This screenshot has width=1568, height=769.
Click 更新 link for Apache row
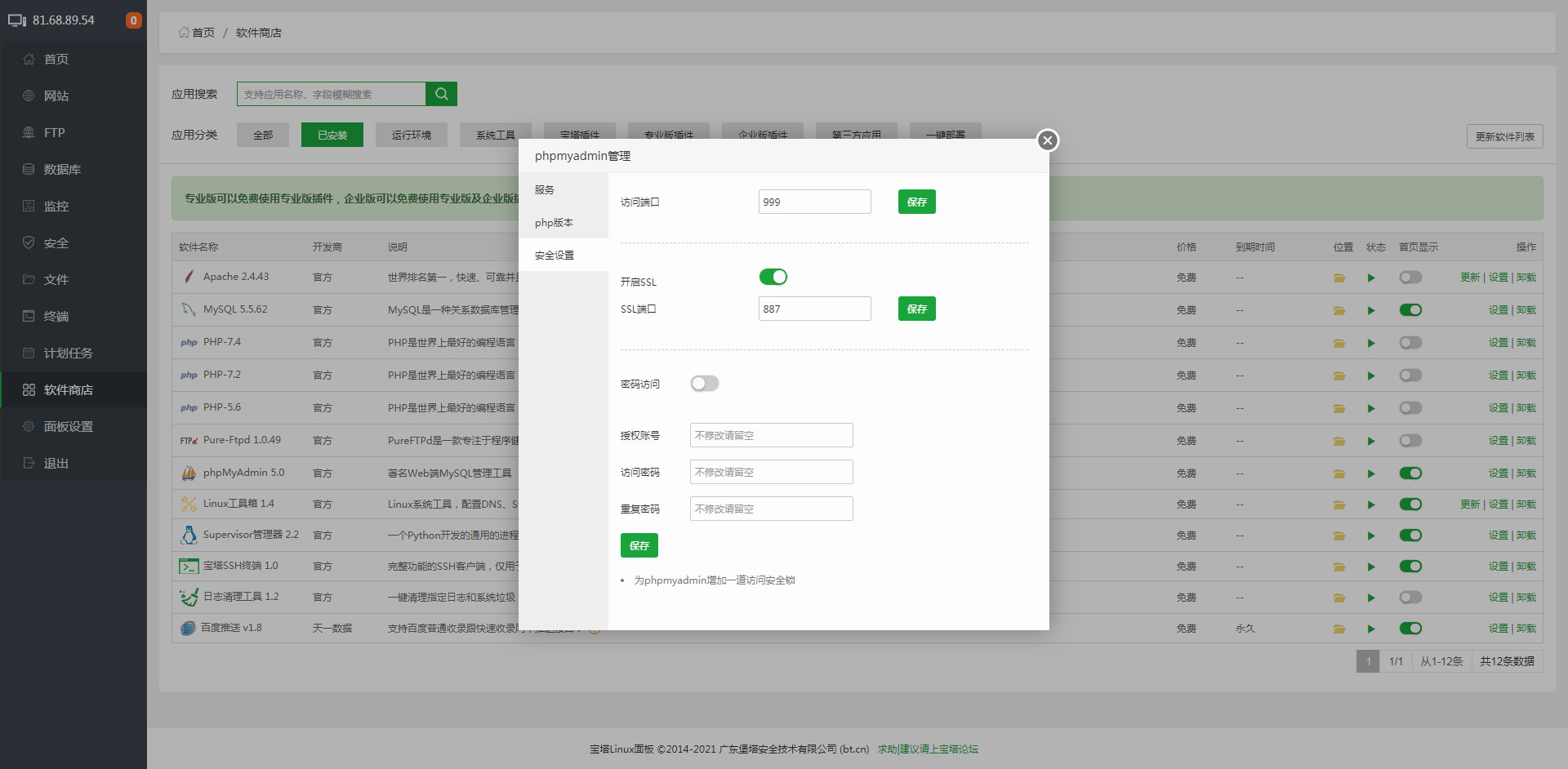coord(1470,278)
